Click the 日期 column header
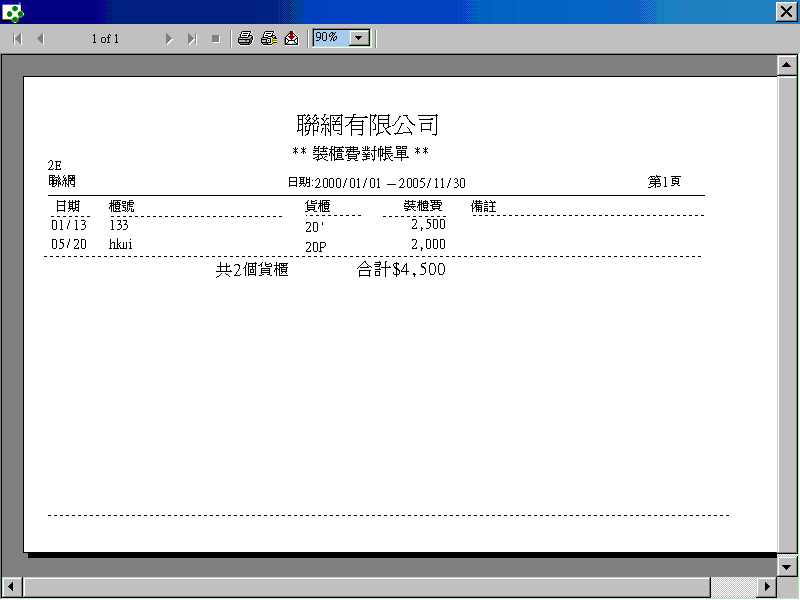This screenshot has width=800, height=600. pos(68,206)
